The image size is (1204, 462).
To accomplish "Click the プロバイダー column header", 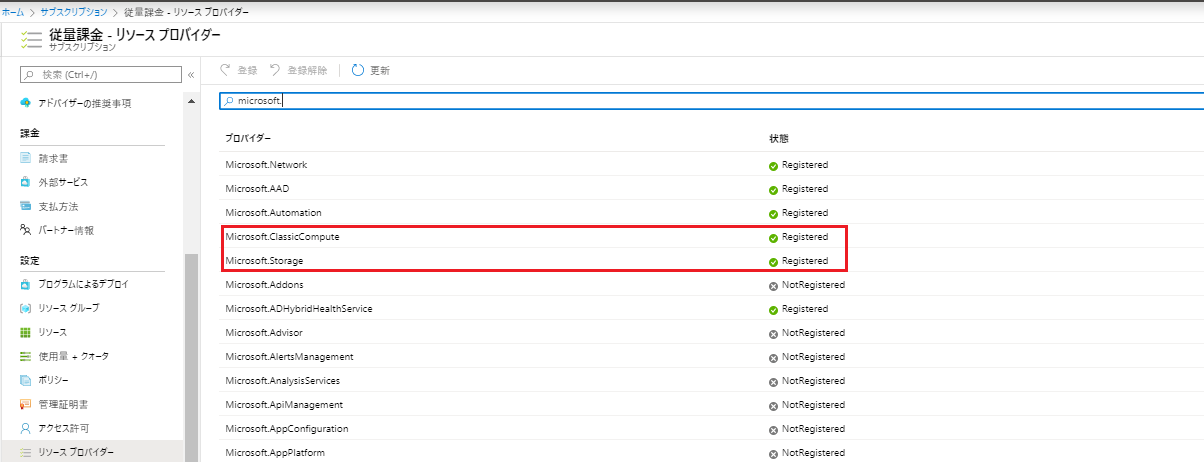I will point(248,138).
